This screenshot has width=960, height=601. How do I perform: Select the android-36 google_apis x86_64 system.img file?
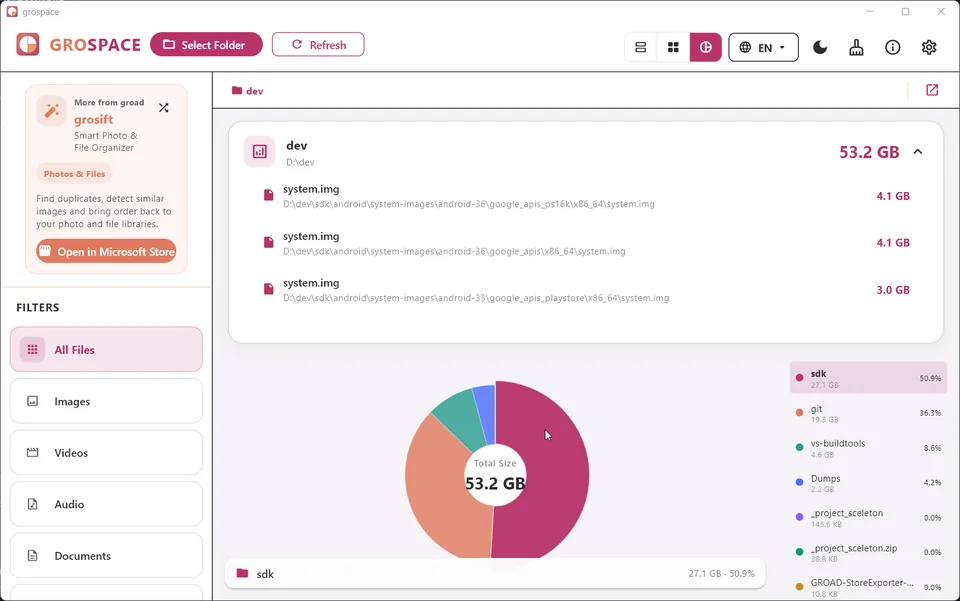[586, 243]
